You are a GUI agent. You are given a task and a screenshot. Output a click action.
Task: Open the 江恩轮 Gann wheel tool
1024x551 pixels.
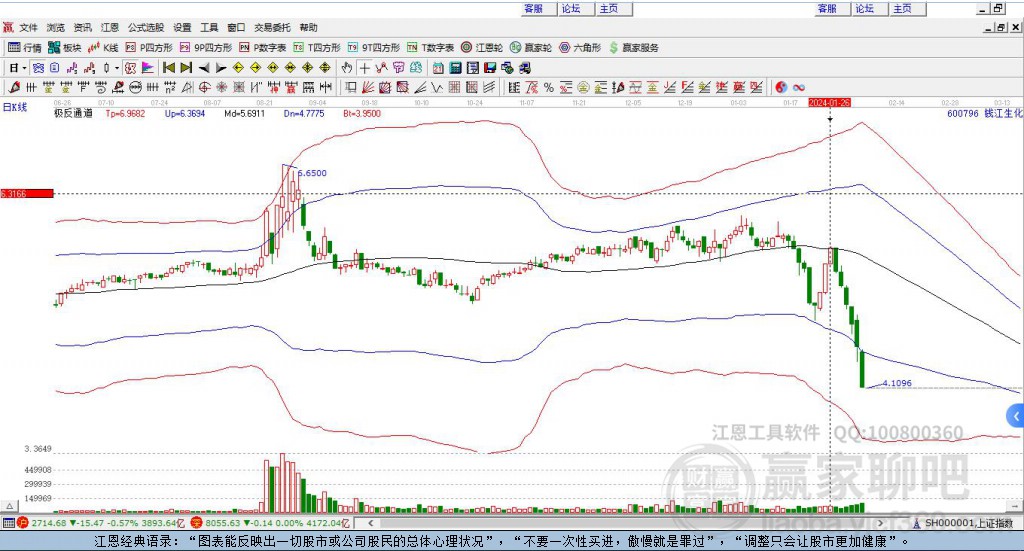(x=482, y=48)
